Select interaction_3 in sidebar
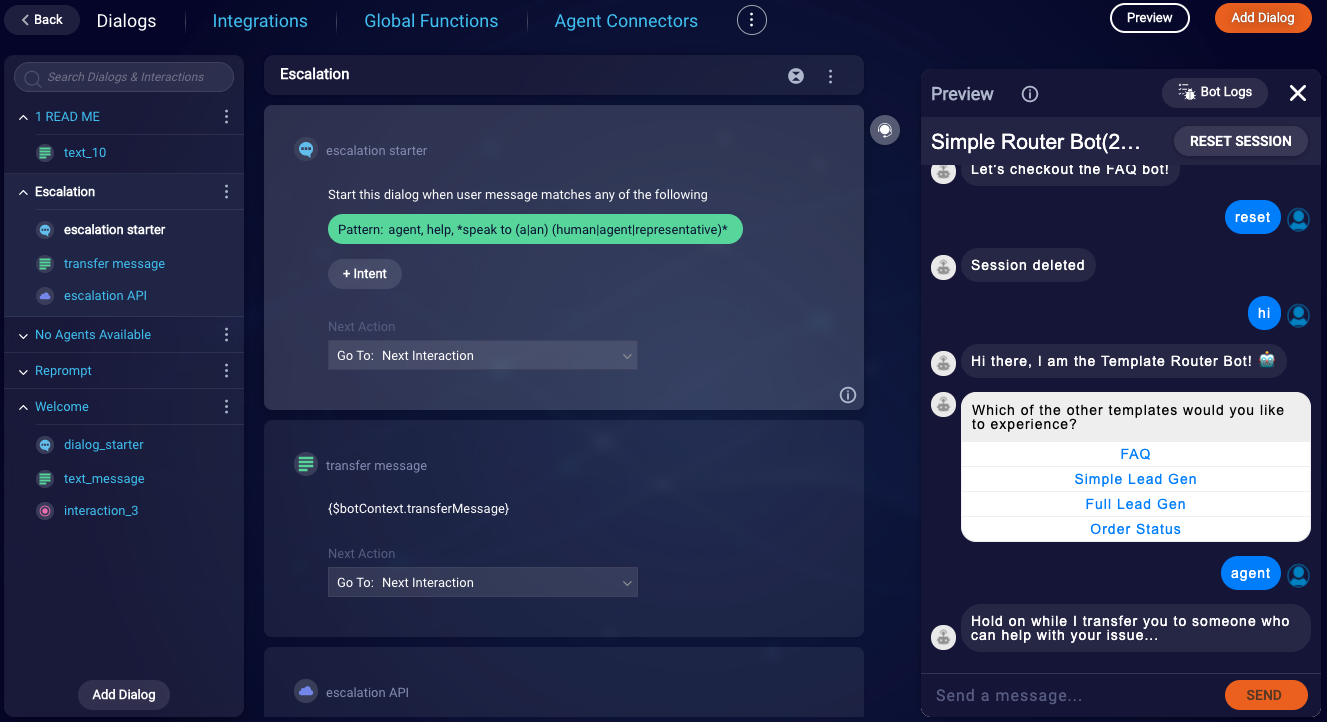This screenshot has height=722, width=1327. [x=101, y=511]
